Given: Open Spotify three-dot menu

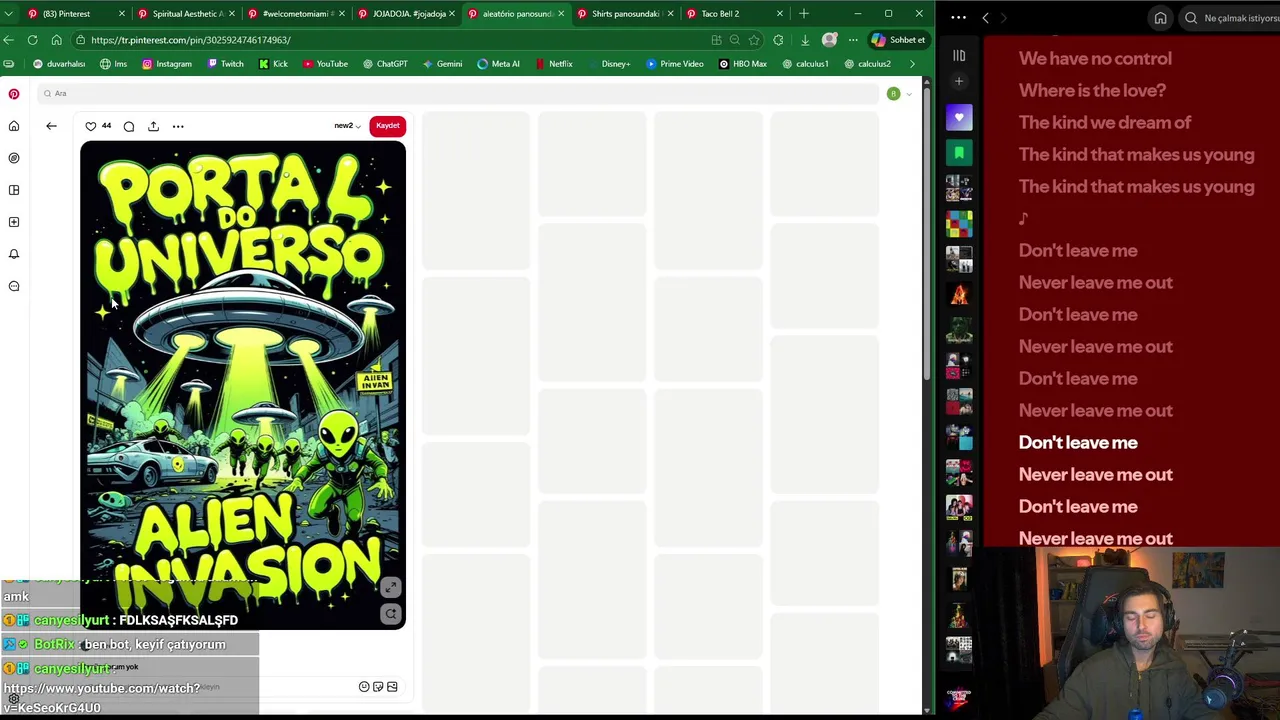Looking at the screenshot, I should click(x=958, y=18).
